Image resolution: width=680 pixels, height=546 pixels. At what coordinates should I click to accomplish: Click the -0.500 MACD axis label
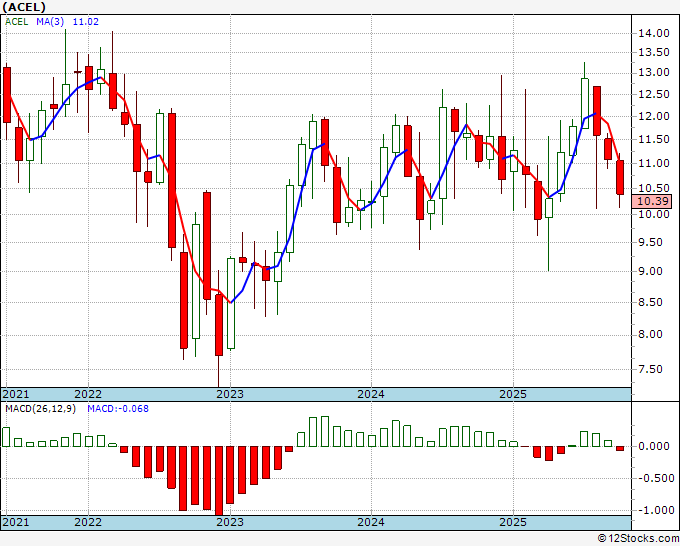[x=654, y=478]
